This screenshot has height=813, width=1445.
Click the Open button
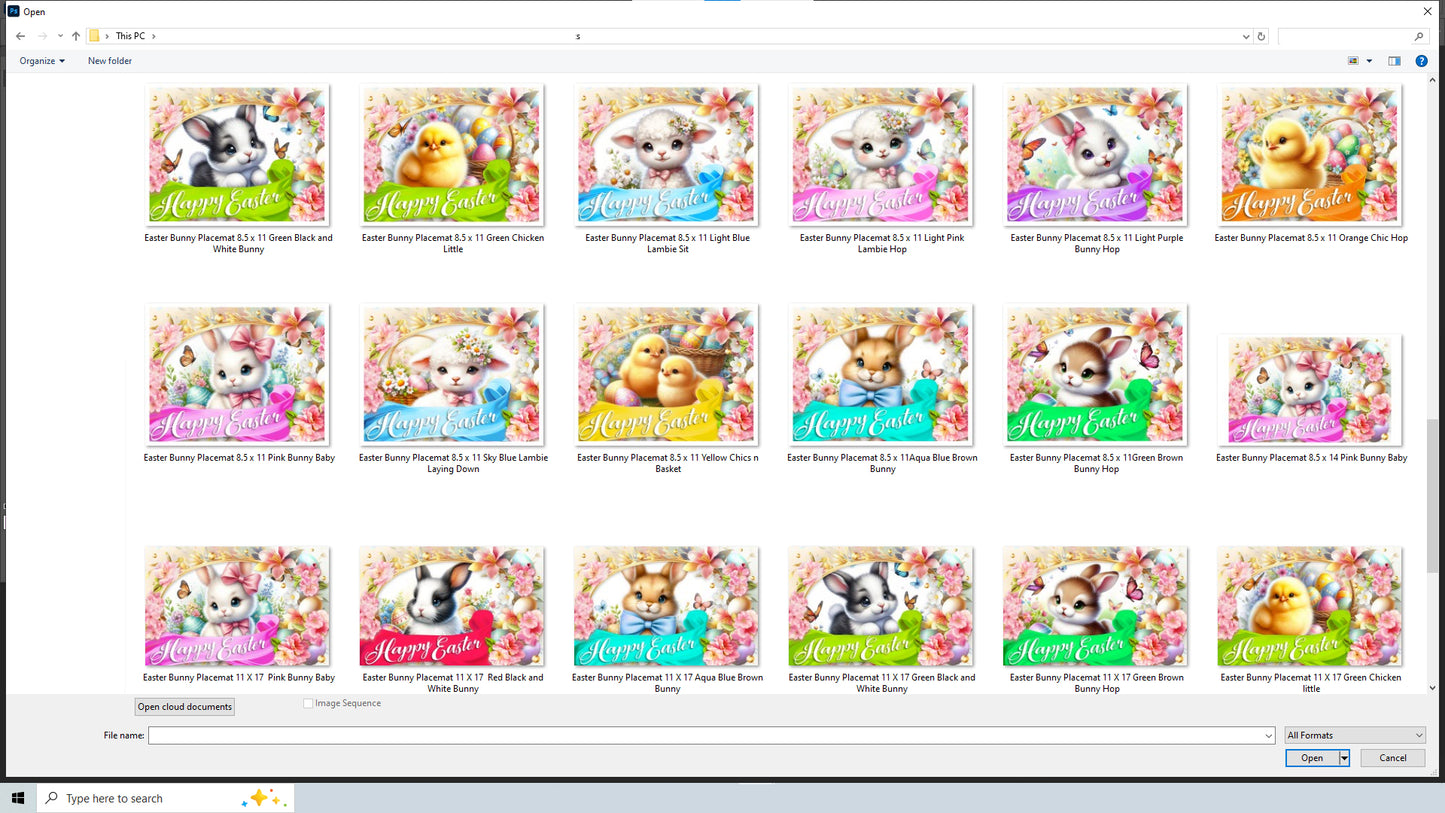point(1312,758)
